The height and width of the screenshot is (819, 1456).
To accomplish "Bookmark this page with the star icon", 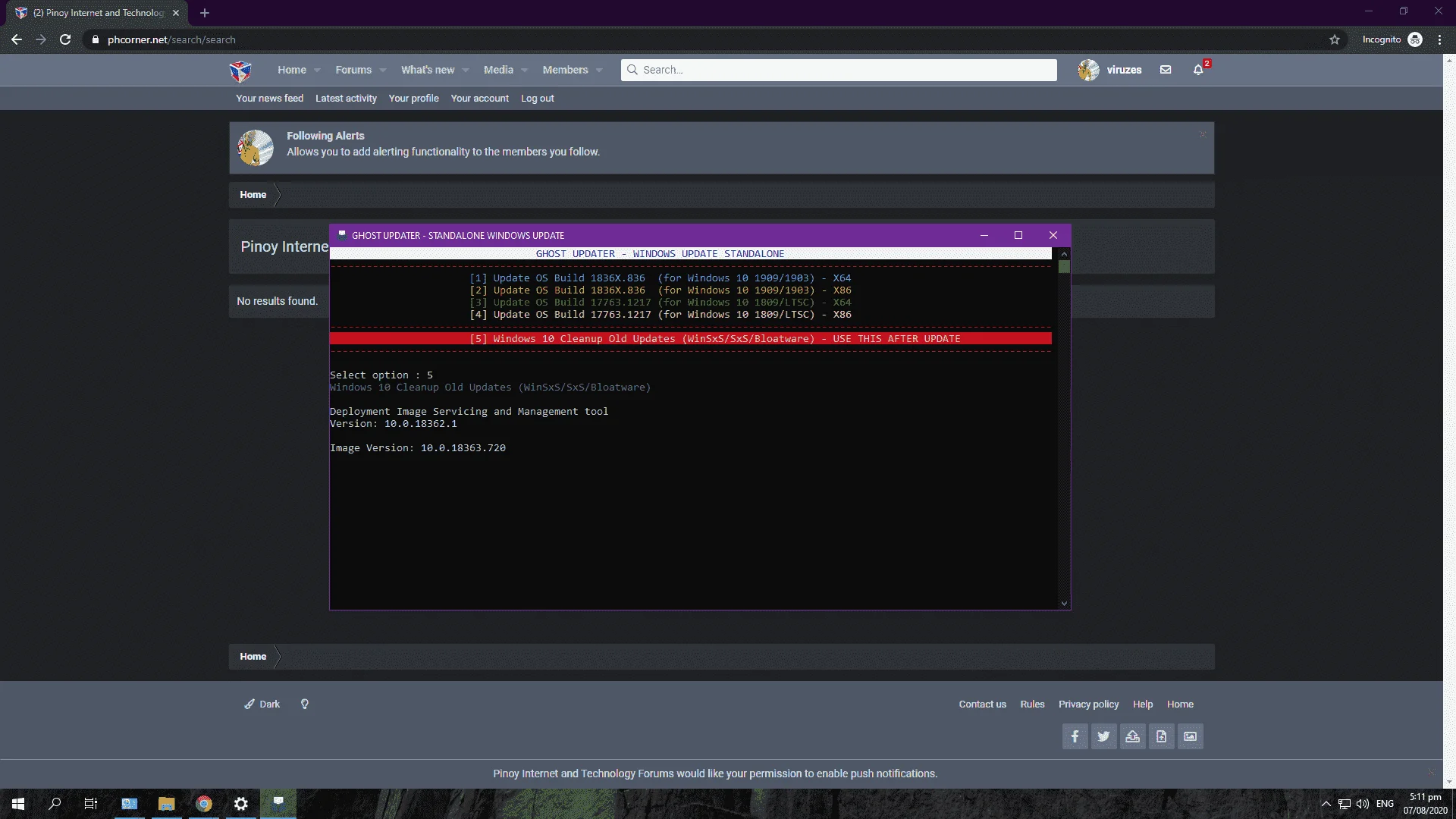I will coord(1335,39).
